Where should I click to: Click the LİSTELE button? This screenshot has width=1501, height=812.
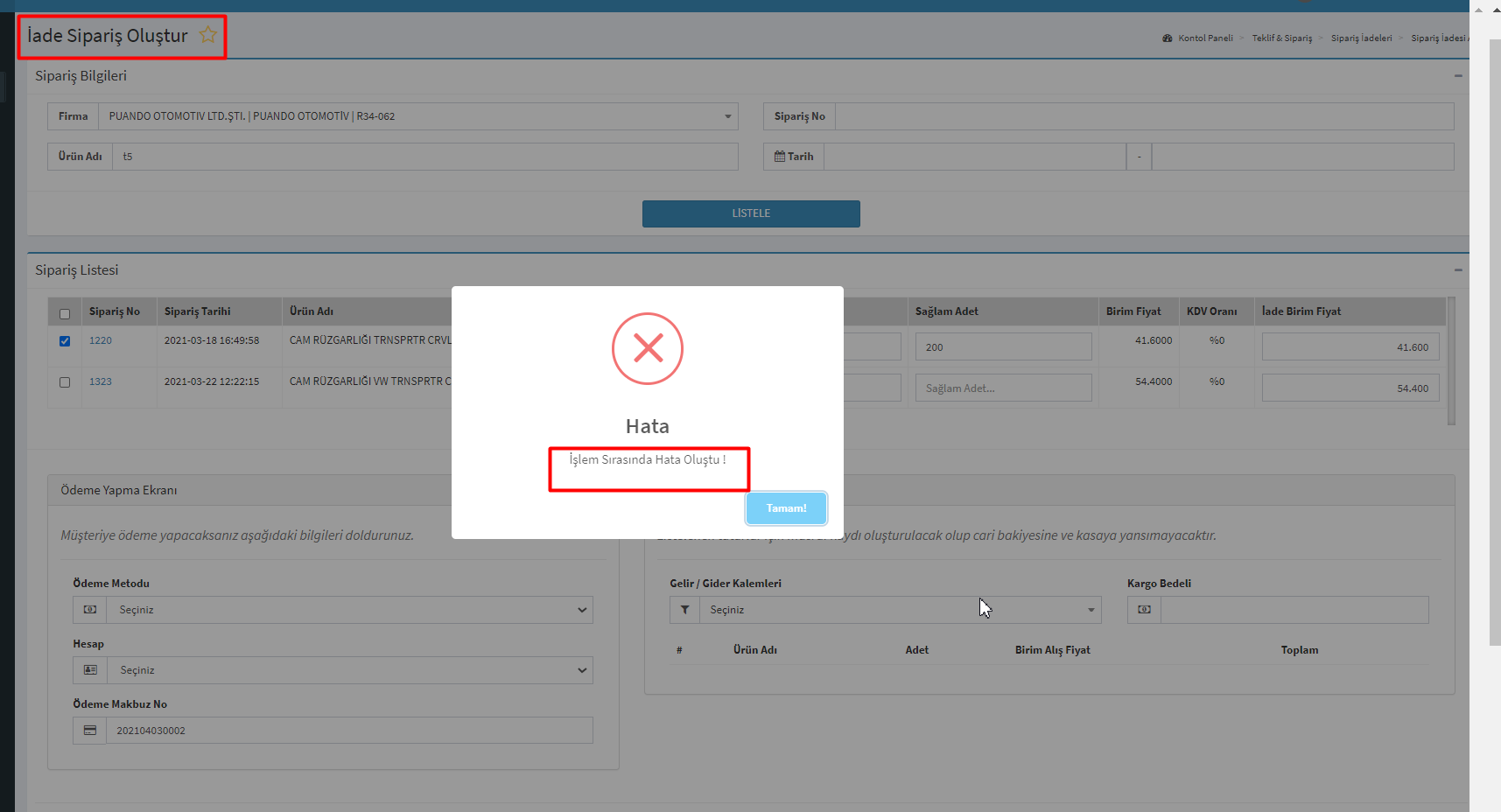point(751,213)
